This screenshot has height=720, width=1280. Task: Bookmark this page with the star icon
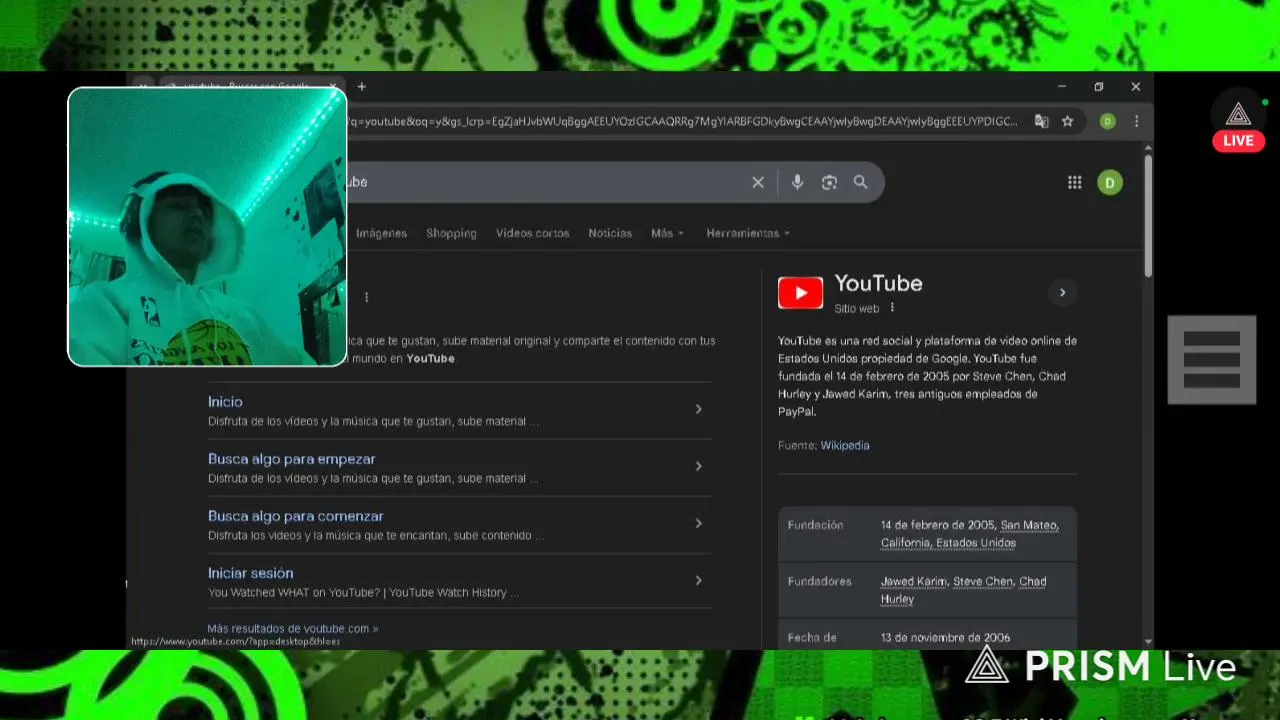pos(1067,121)
